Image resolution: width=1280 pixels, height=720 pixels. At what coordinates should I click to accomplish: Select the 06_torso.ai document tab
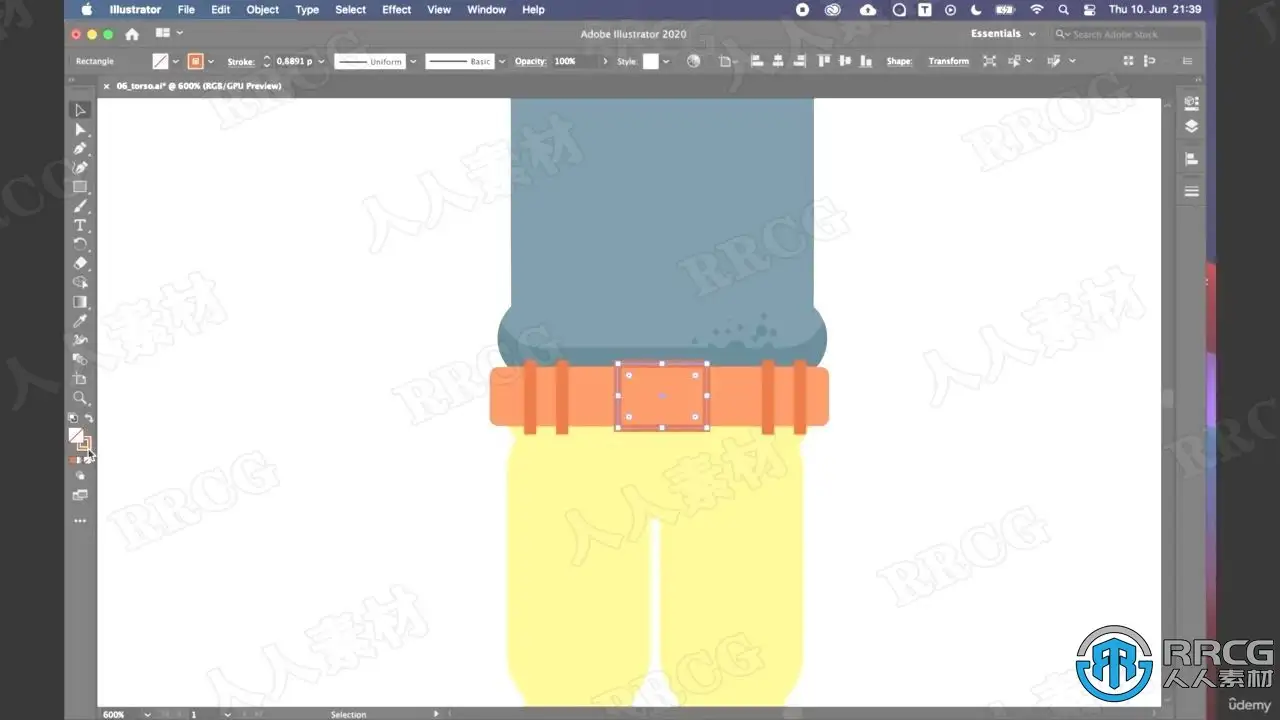click(199, 86)
